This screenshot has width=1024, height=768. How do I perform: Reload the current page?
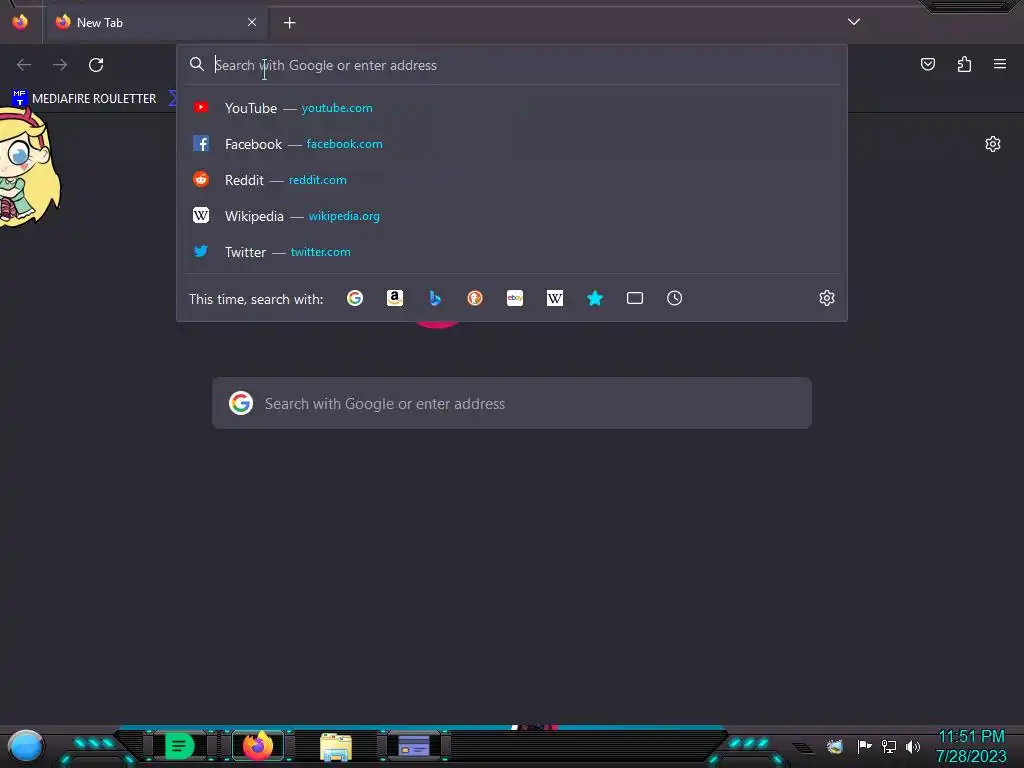pos(96,65)
